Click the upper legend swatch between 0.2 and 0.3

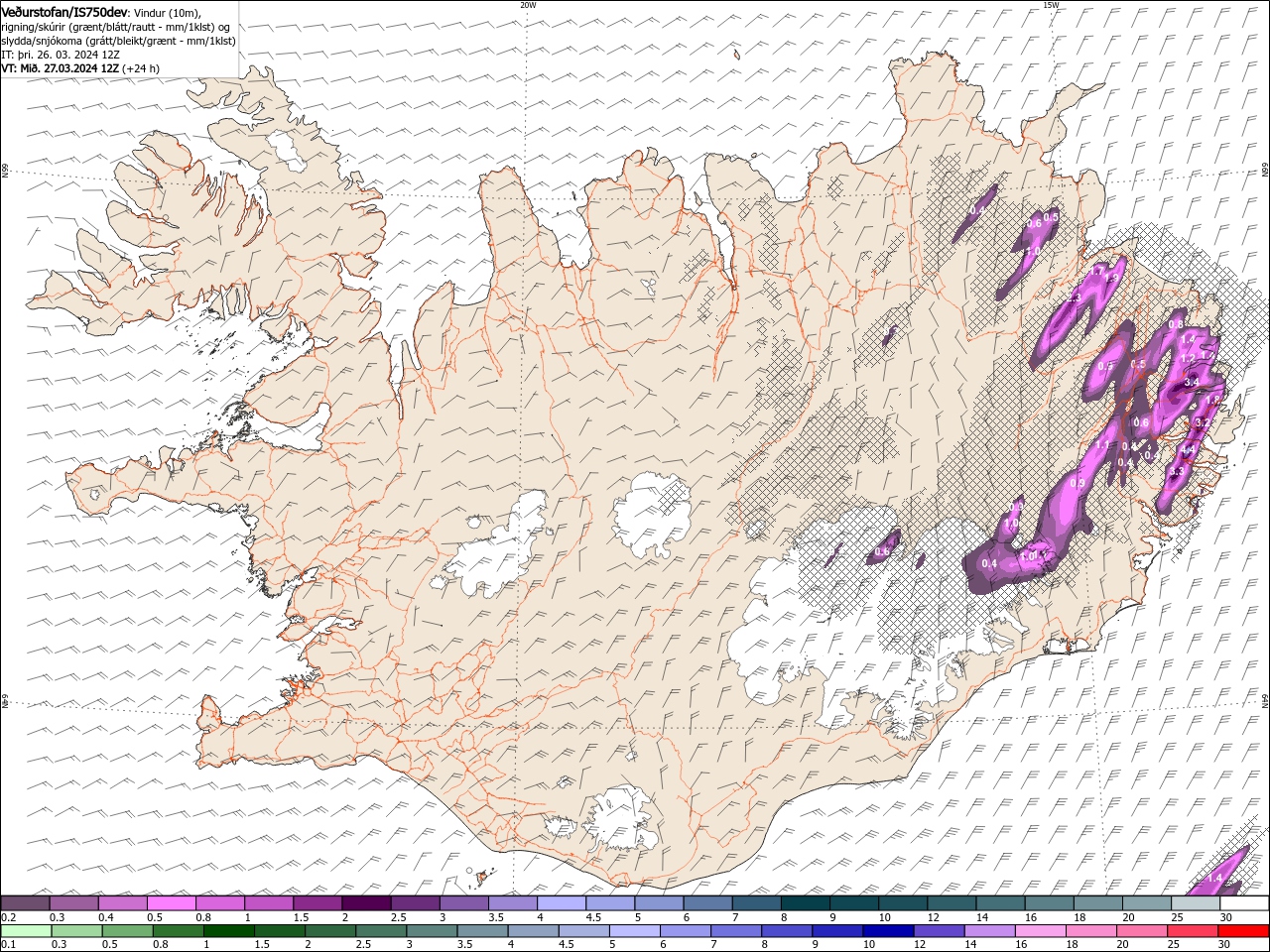point(25,903)
